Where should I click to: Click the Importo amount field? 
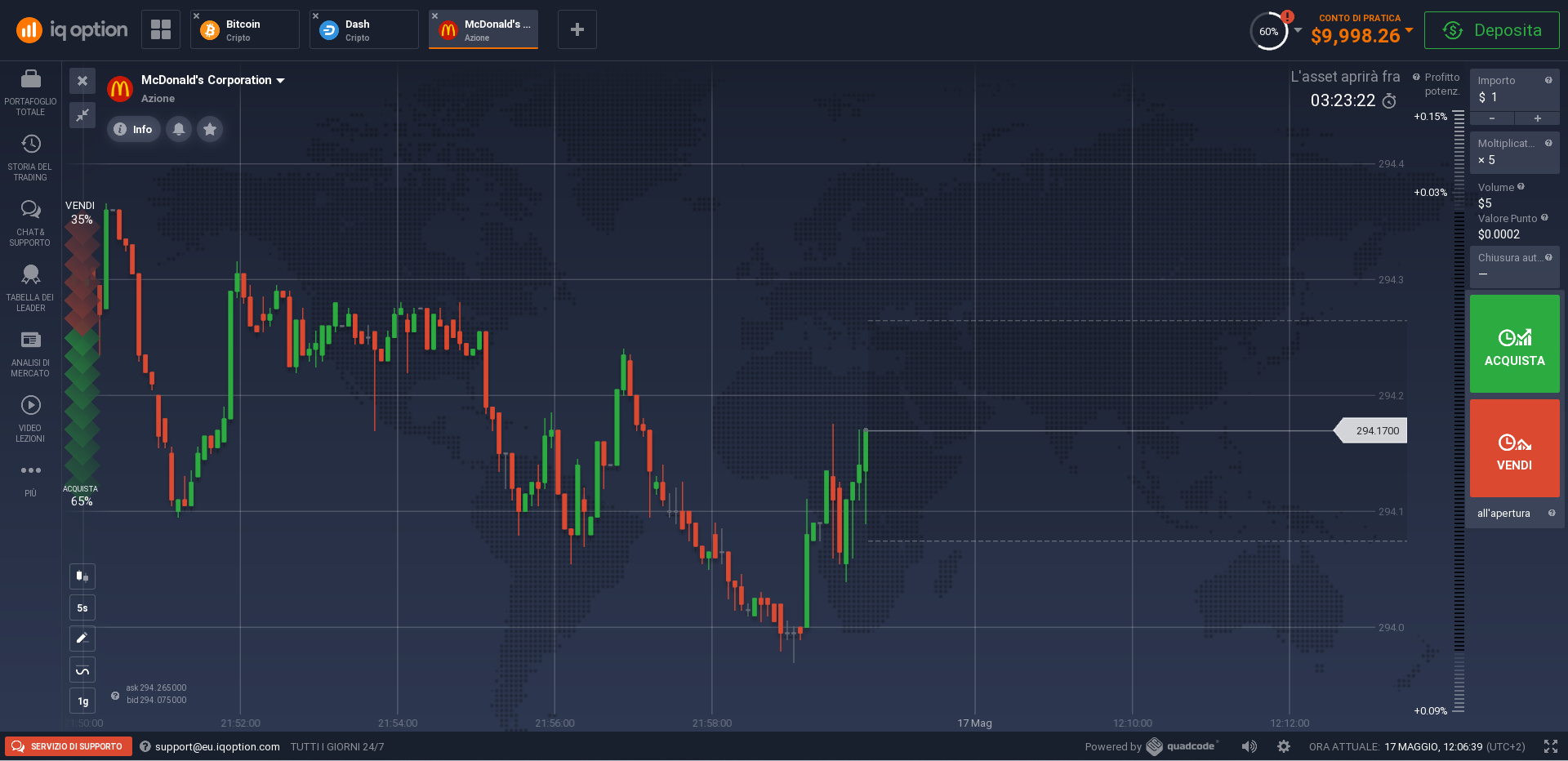(x=1515, y=90)
